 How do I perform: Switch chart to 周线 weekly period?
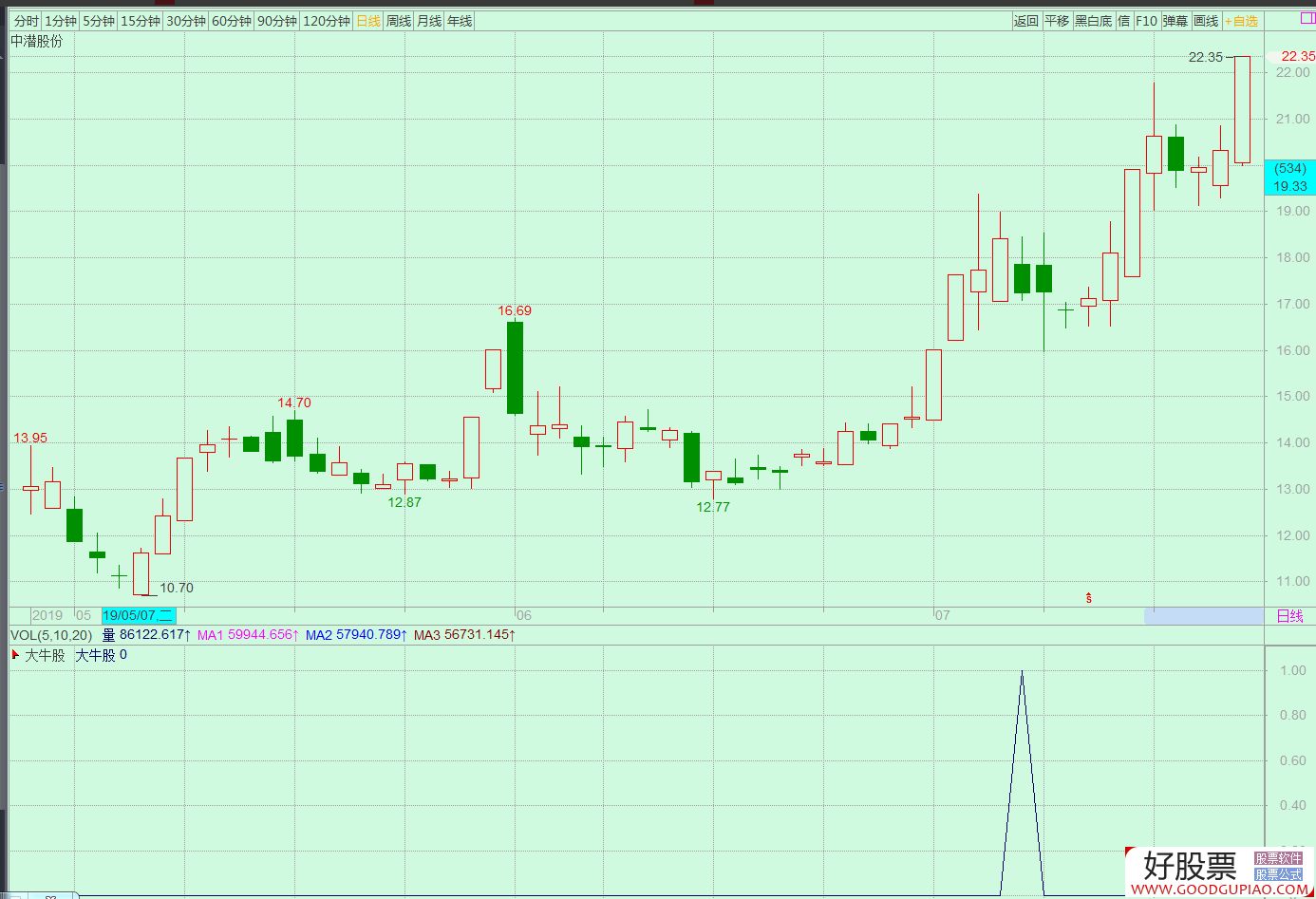[x=399, y=21]
